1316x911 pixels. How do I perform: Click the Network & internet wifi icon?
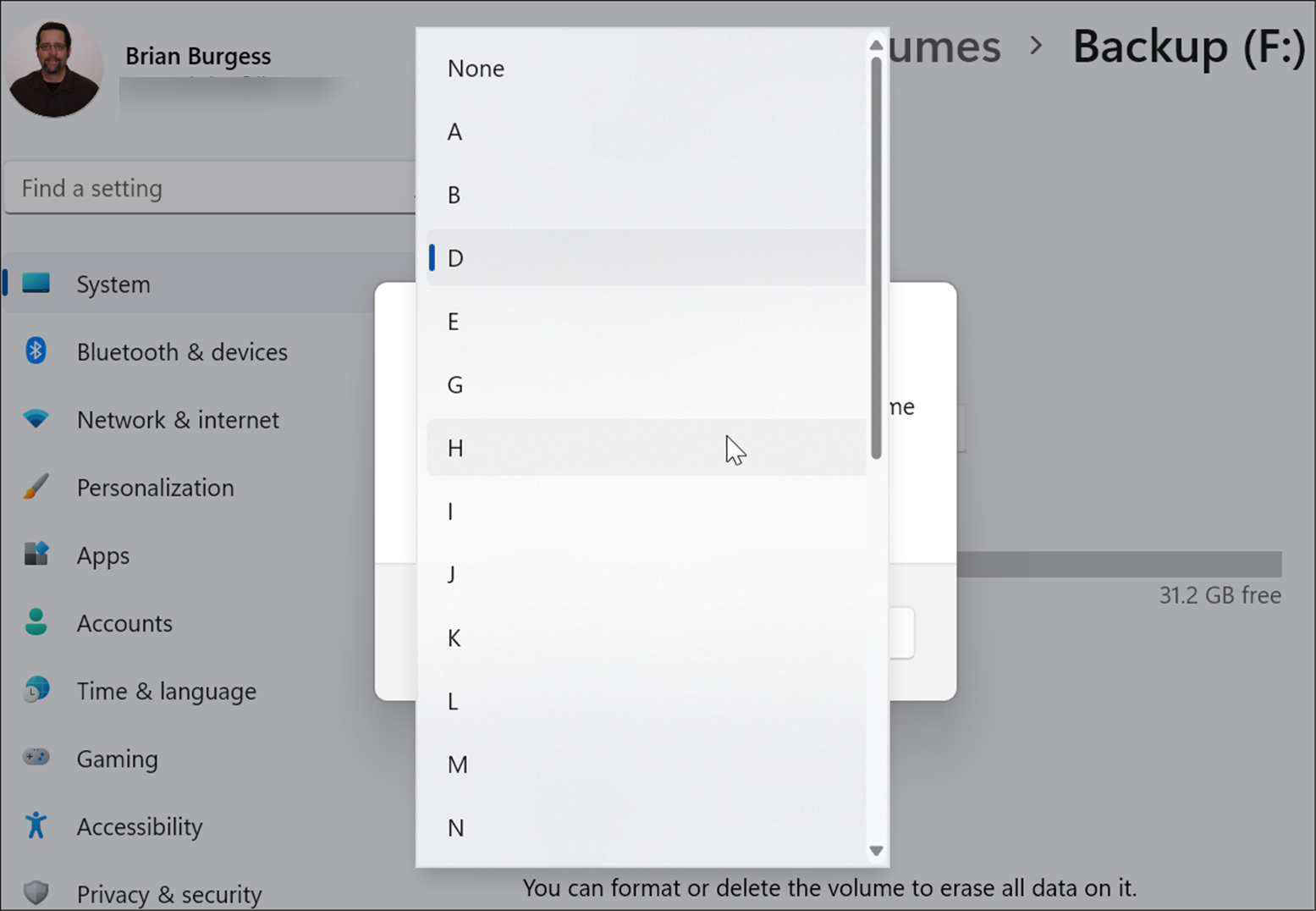pyautogui.click(x=36, y=418)
